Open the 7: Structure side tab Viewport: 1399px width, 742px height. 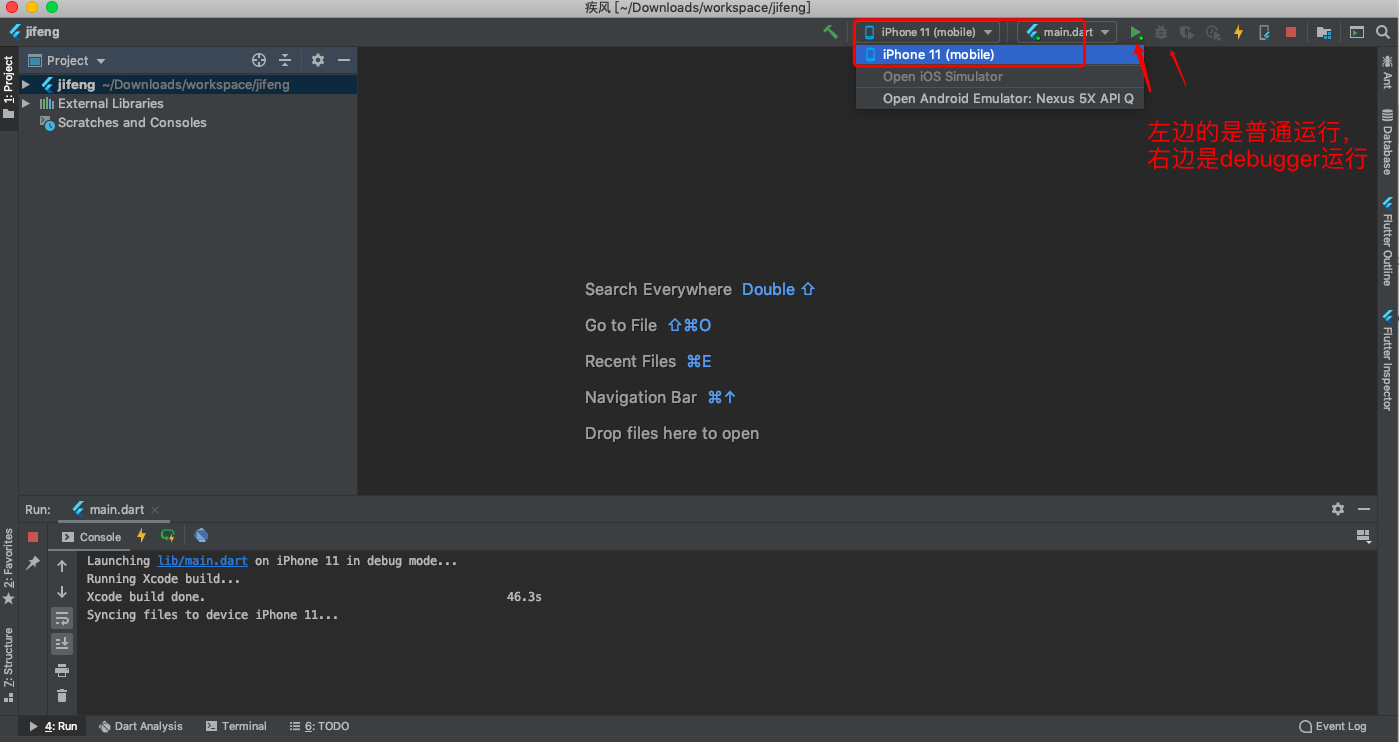point(9,665)
